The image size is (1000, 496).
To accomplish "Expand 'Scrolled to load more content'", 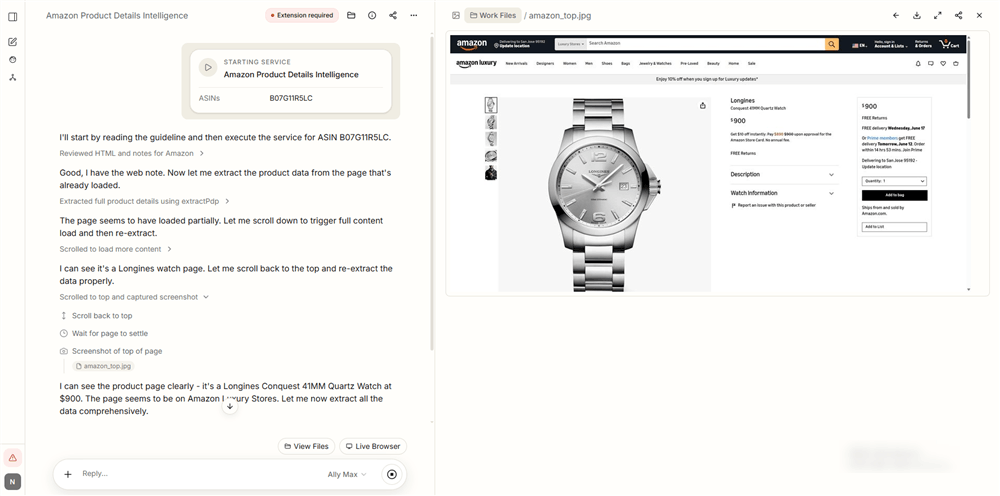I will [116, 249].
